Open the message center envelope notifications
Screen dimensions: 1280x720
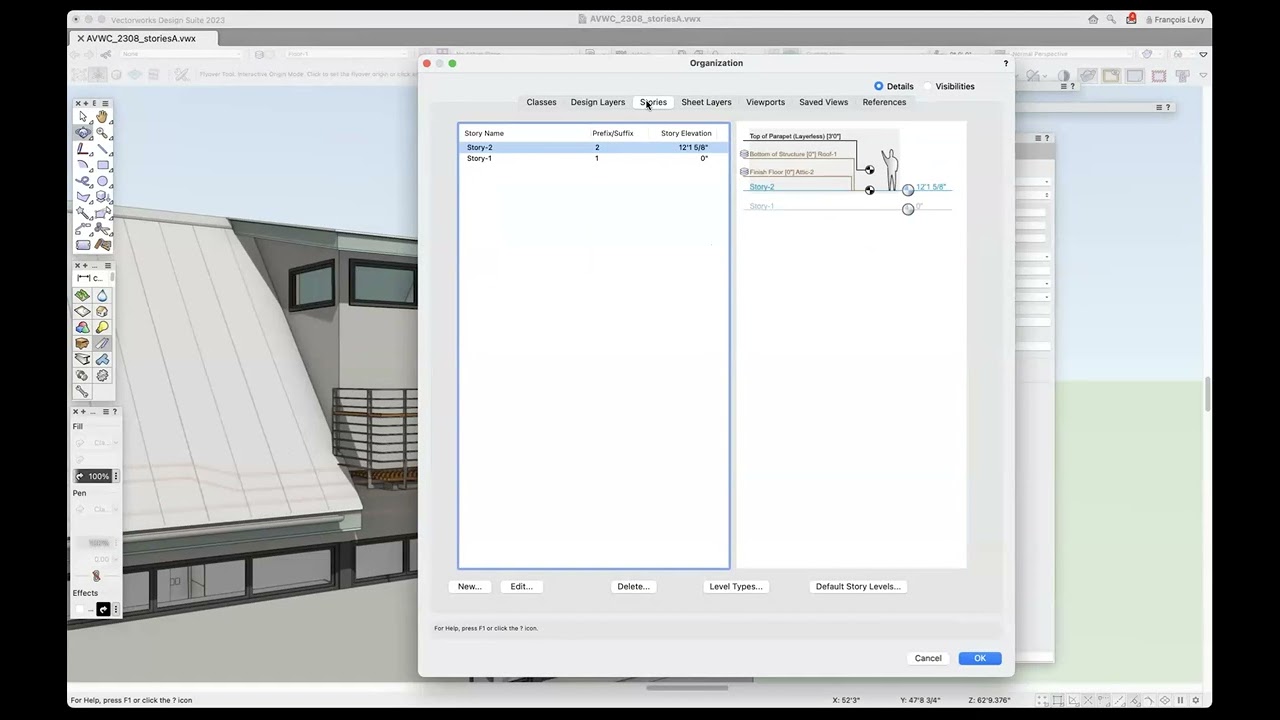click(x=1131, y=19)
